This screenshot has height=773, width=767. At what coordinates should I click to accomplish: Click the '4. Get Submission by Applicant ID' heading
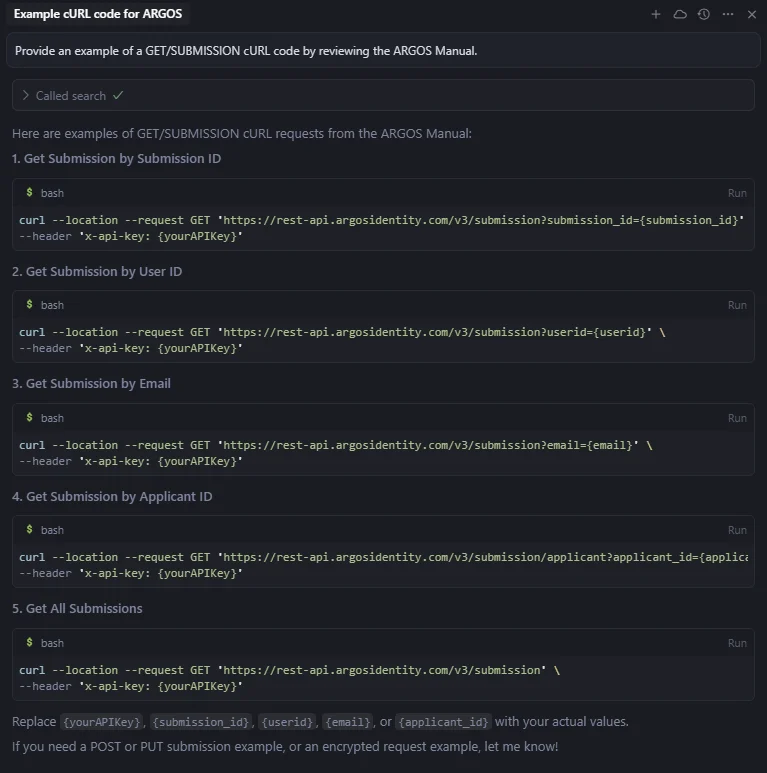click(x=112, y=496)
